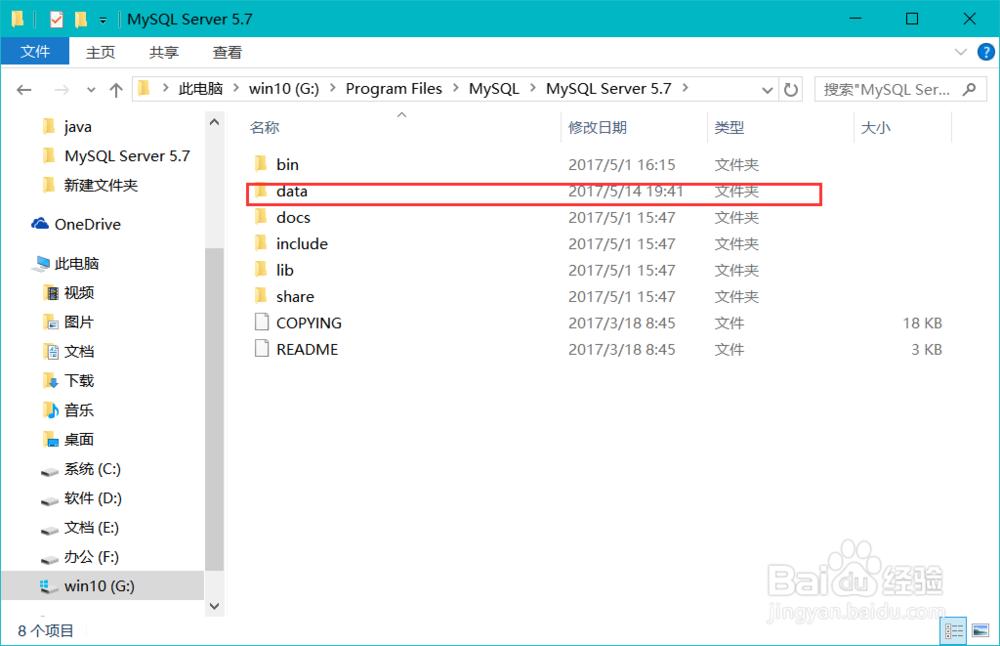Refresh the folder view with the refresh icon
The image size is (1000, 646).
pos(790,88)
